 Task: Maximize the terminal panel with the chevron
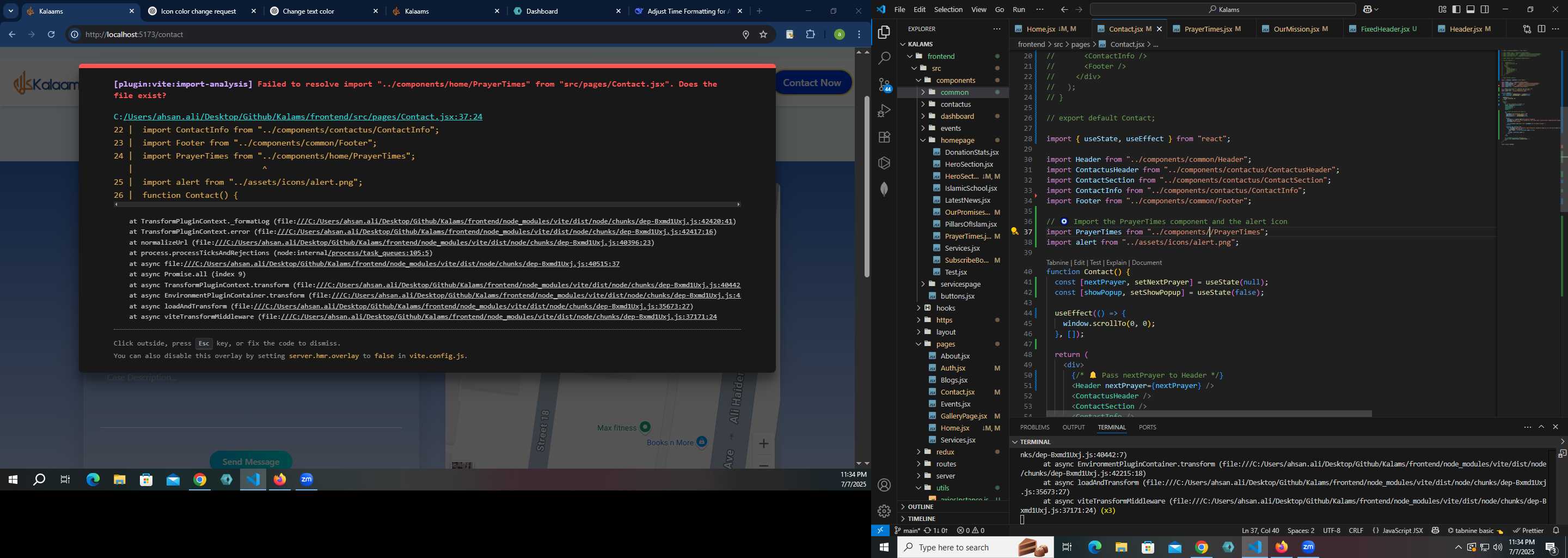coord(1541,427)
